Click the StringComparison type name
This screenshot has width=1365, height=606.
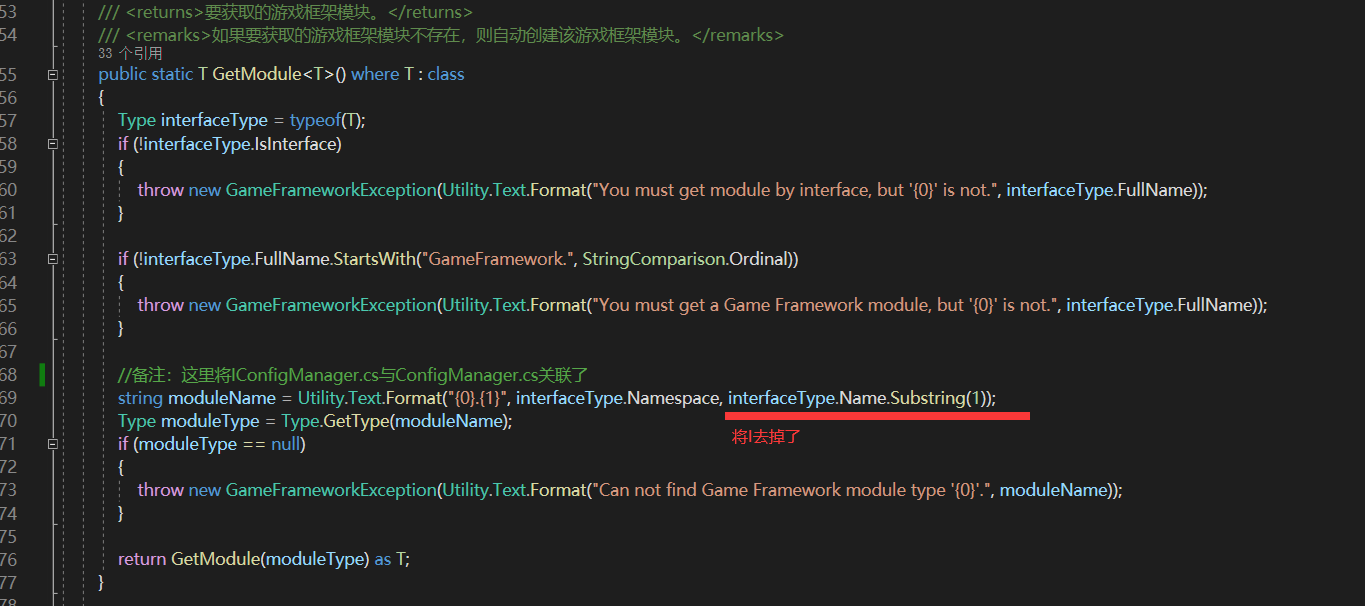tap(653, 259)
